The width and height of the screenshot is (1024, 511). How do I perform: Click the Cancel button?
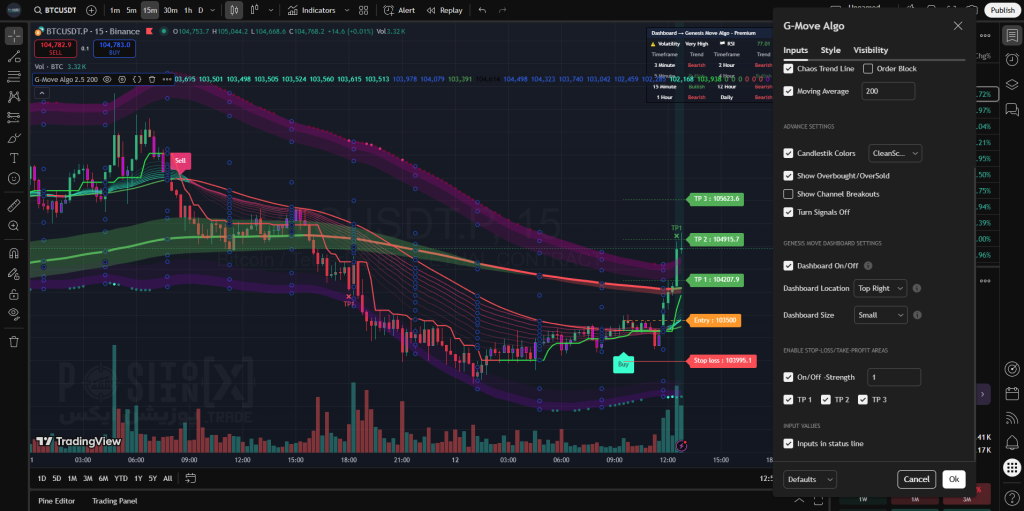point(916,480)
